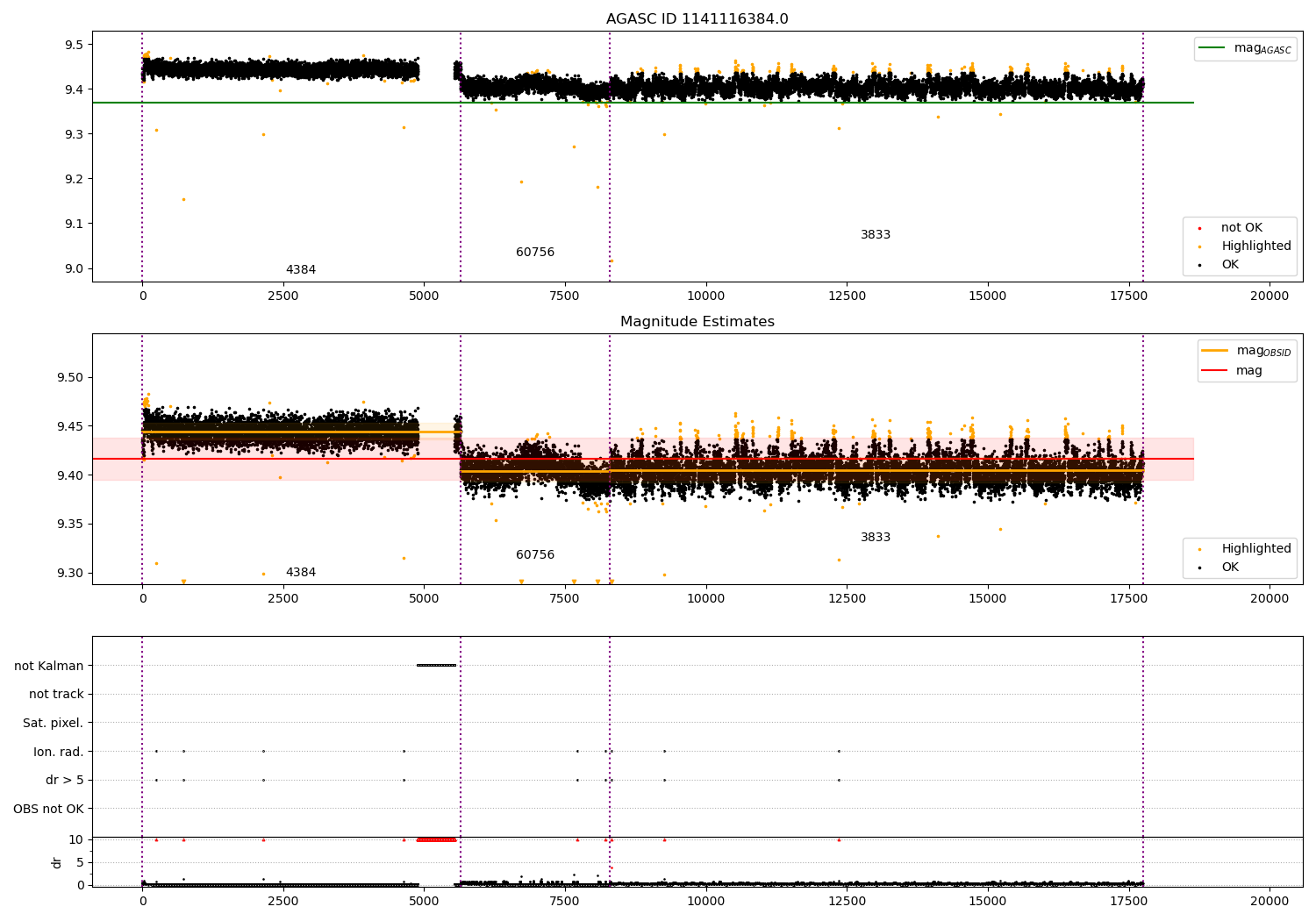Viewport: 1316px width, 921px height.
Task: Select the 'not OK' legend entry
Action: click(x=1241, y=228)
